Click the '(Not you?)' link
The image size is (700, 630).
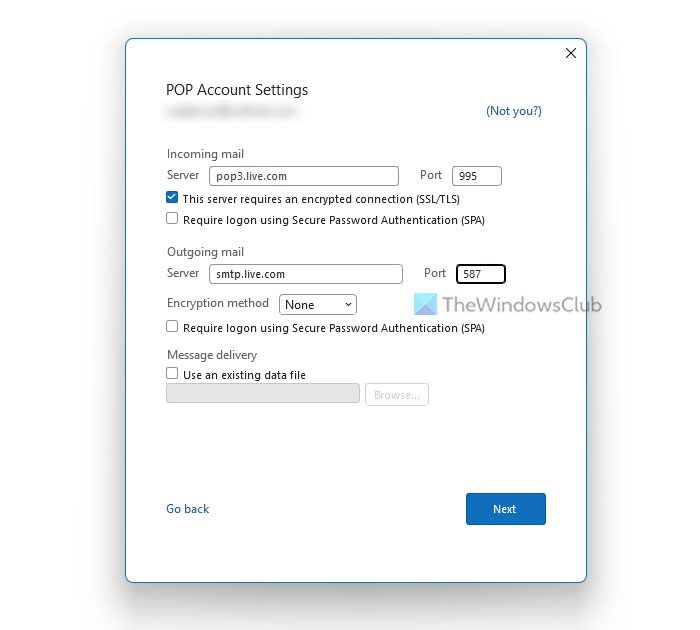(x=513, y=111)
